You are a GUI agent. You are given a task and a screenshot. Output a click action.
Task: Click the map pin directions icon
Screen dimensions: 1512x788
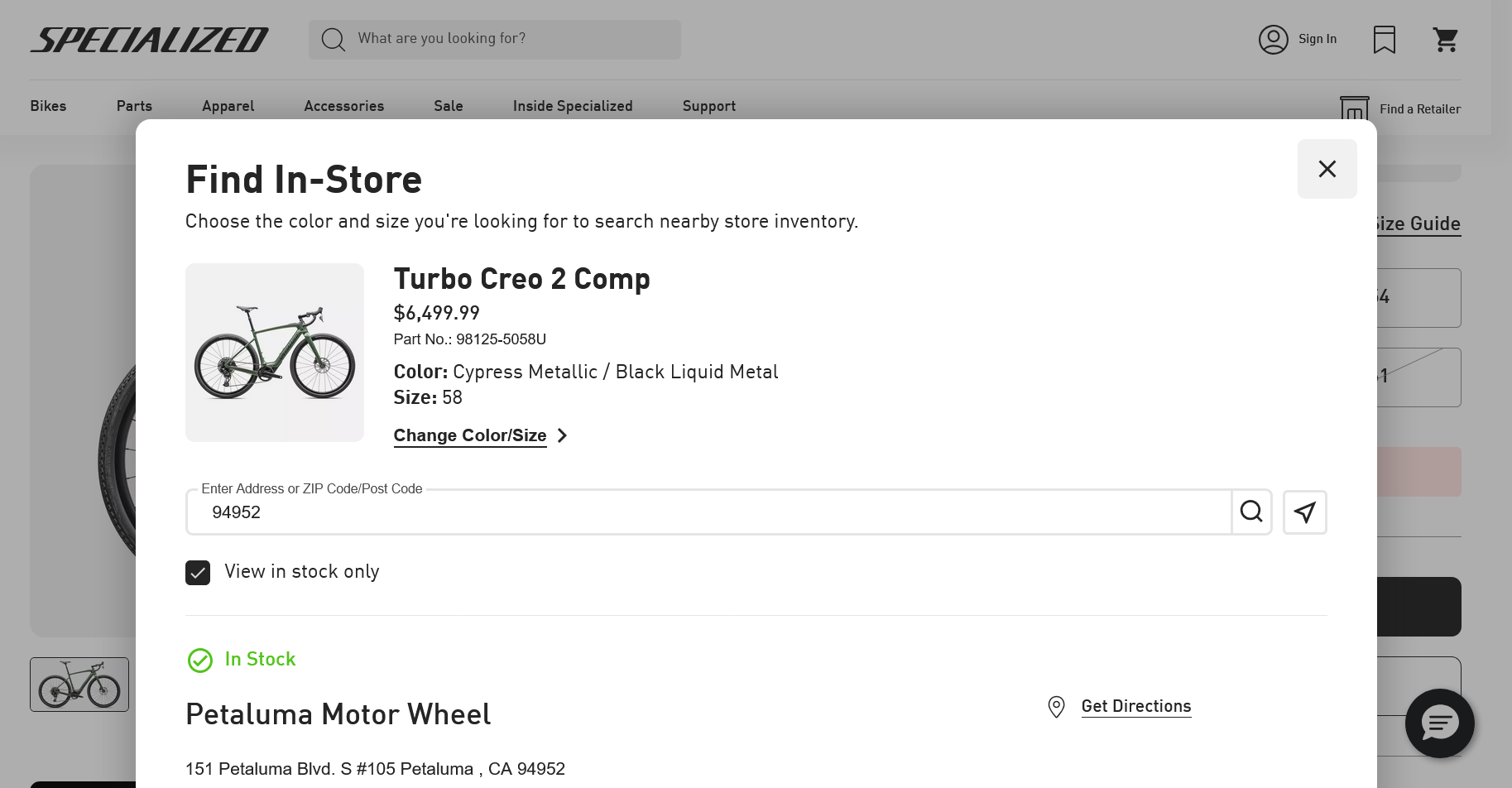pos(1056,707)
